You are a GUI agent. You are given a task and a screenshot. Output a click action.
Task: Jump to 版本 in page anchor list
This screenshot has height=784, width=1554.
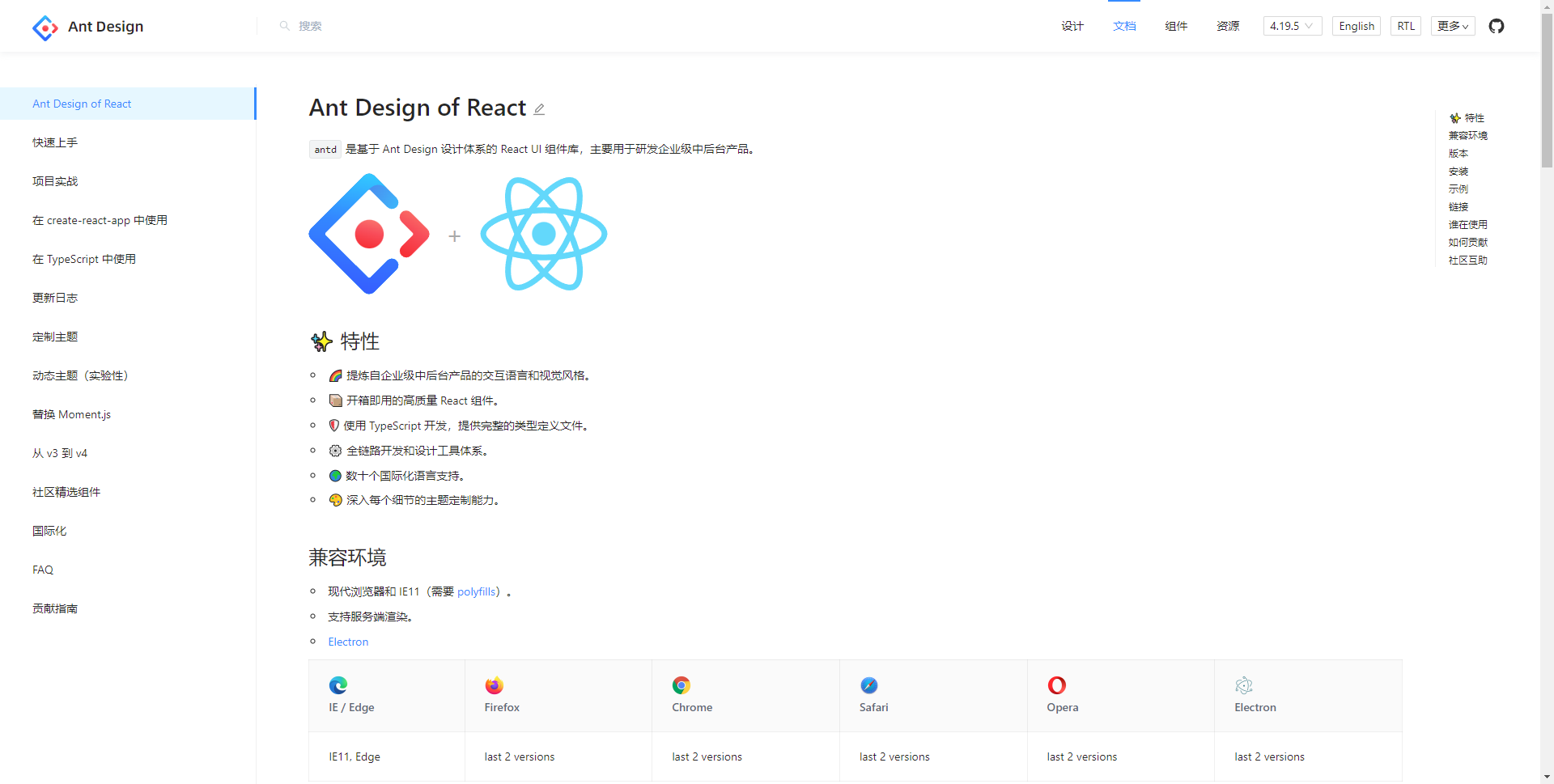[1458, 154]
